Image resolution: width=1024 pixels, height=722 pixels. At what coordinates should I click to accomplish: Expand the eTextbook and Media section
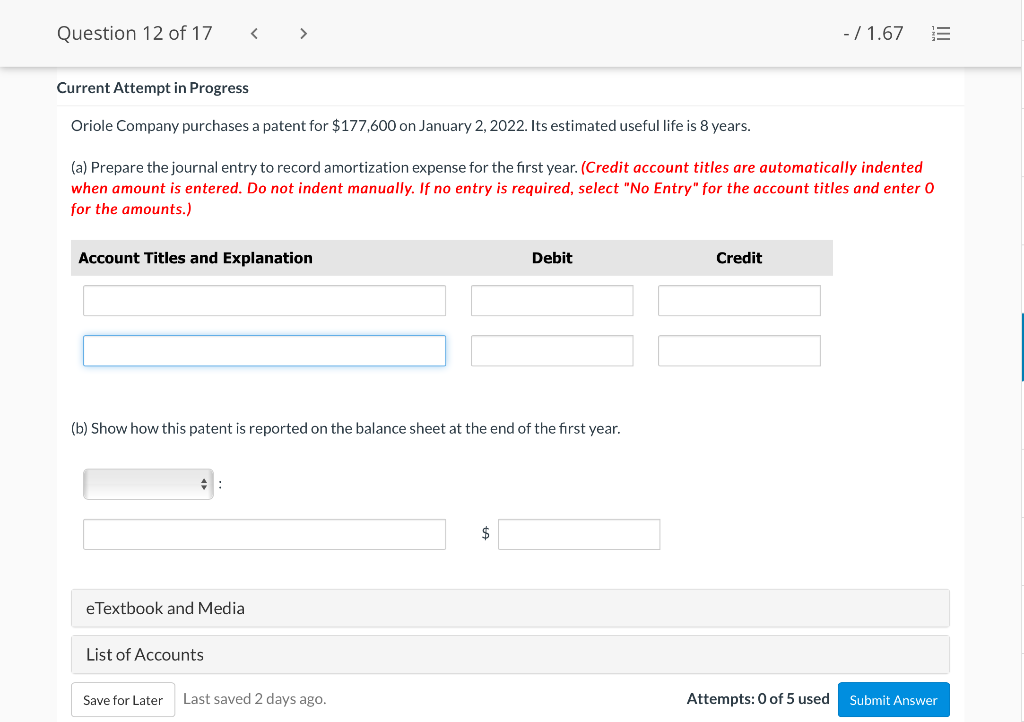pyautogui.click(x=510, y=608)
